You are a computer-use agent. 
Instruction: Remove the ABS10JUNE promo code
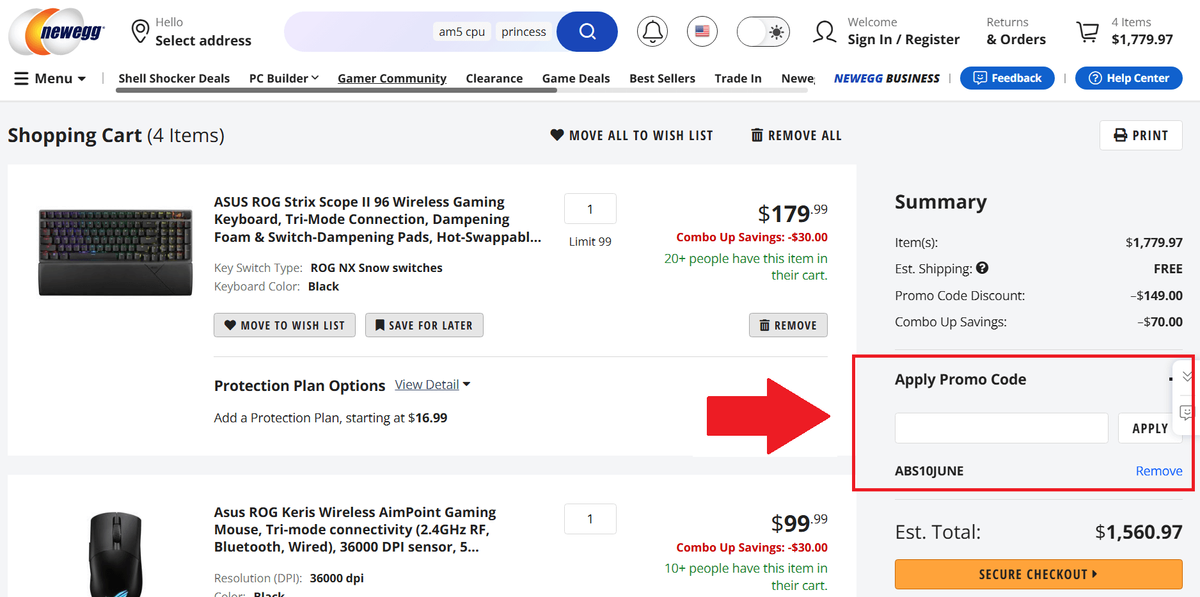(x=1158, y=470)
